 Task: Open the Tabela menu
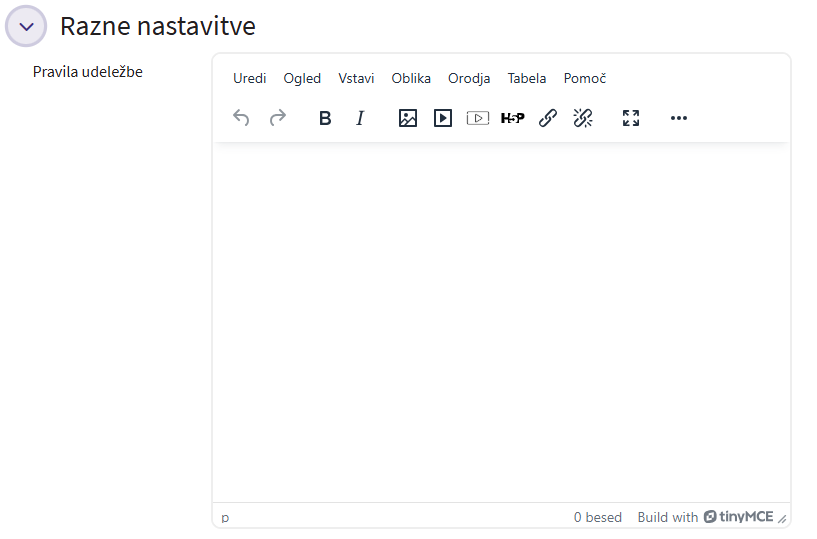pos(527,78)
